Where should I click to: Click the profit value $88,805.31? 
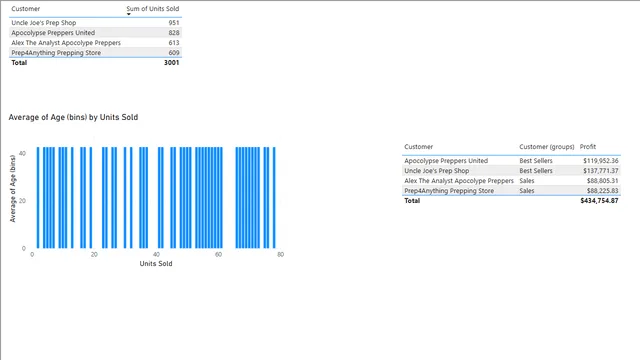pyautogui.click(x=602, y=181)
